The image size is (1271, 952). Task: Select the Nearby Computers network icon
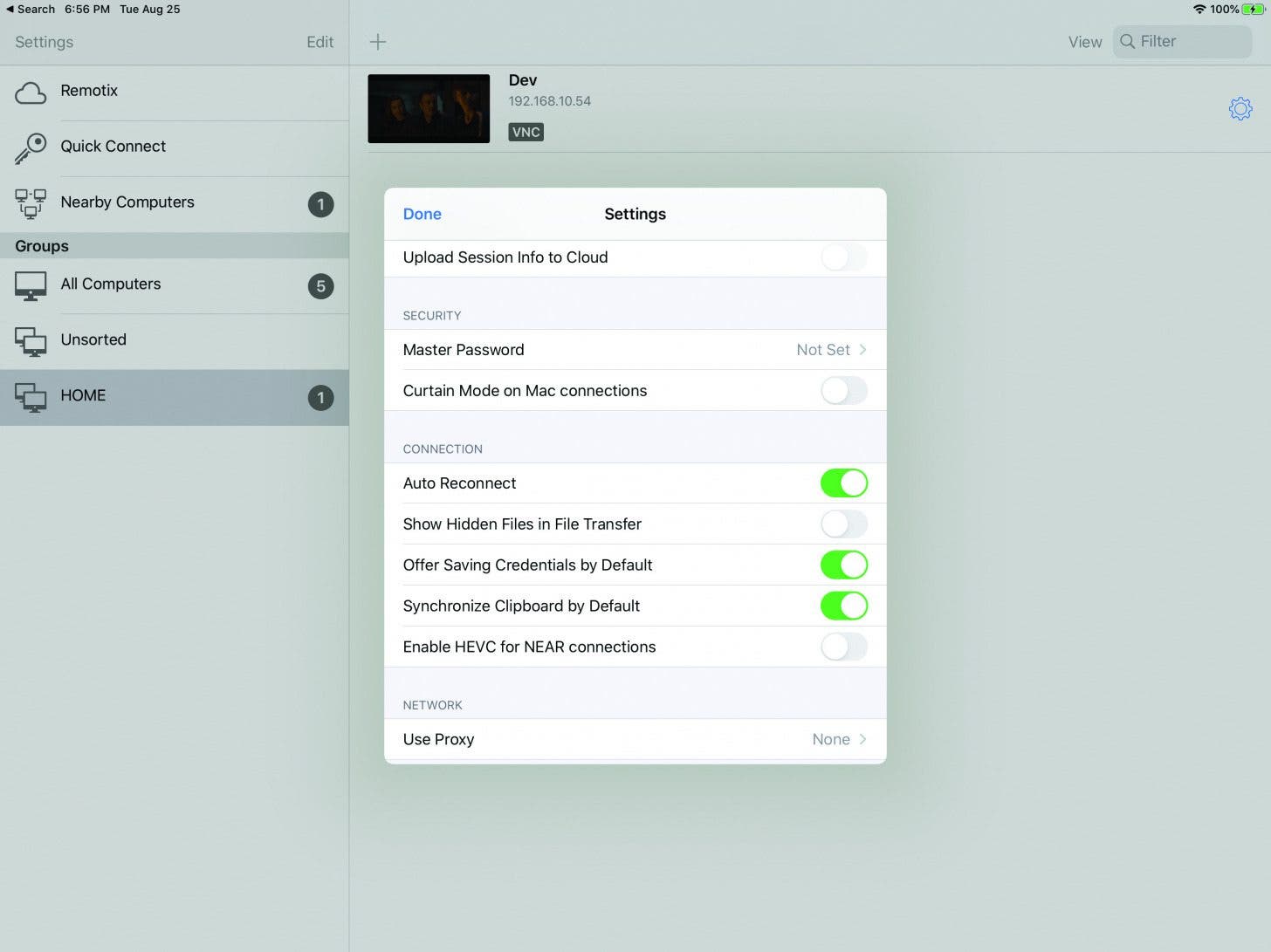[31, 203]
